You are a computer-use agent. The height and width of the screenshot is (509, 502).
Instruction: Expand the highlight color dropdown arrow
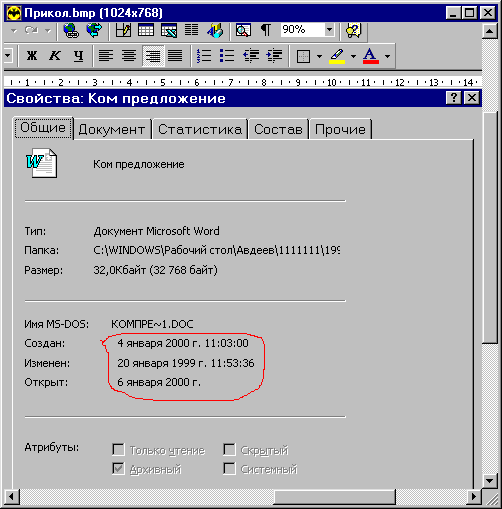pyautogui.click(x=353, y=56)
